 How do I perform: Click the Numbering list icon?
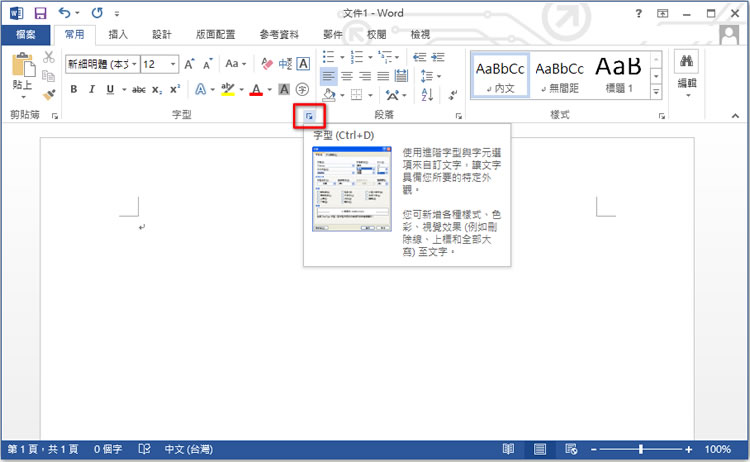click(357, 57)
